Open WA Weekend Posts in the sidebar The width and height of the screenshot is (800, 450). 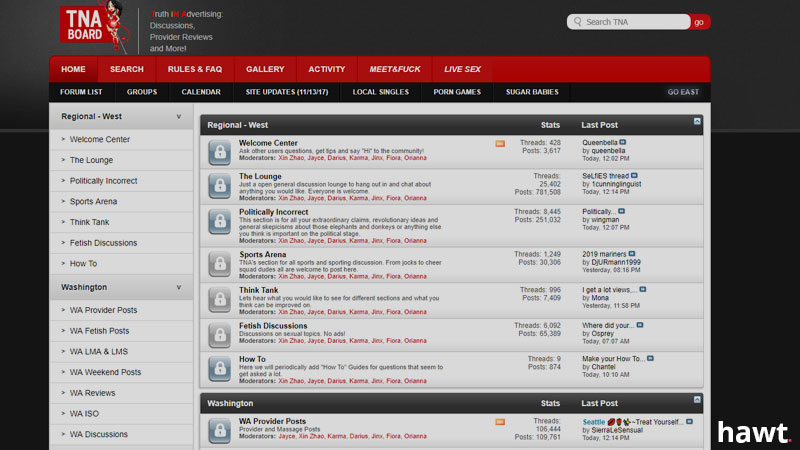(106, 372)
